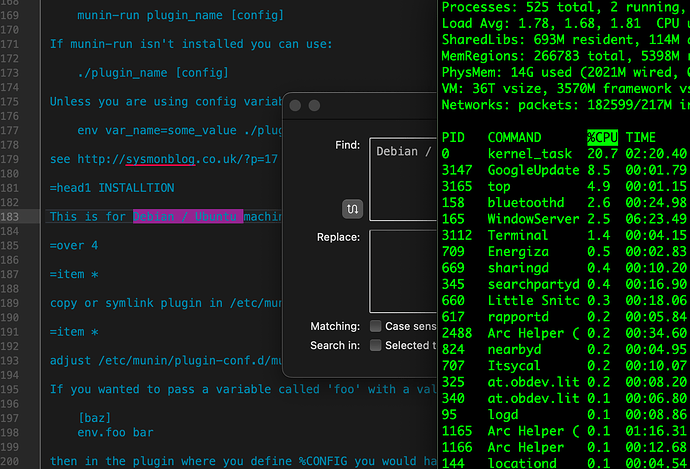Viewport: 690px width, 469px height.
Task: Click the Little Snitc process row
Action: coord(565,300)
